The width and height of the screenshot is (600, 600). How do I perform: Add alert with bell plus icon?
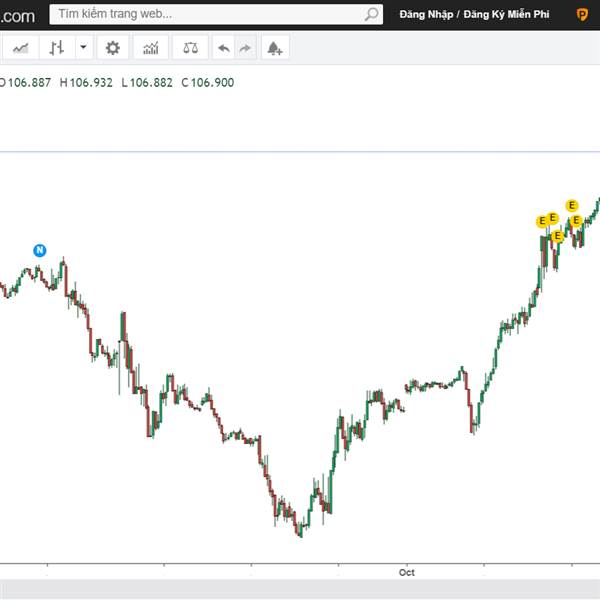coord(275,48)
